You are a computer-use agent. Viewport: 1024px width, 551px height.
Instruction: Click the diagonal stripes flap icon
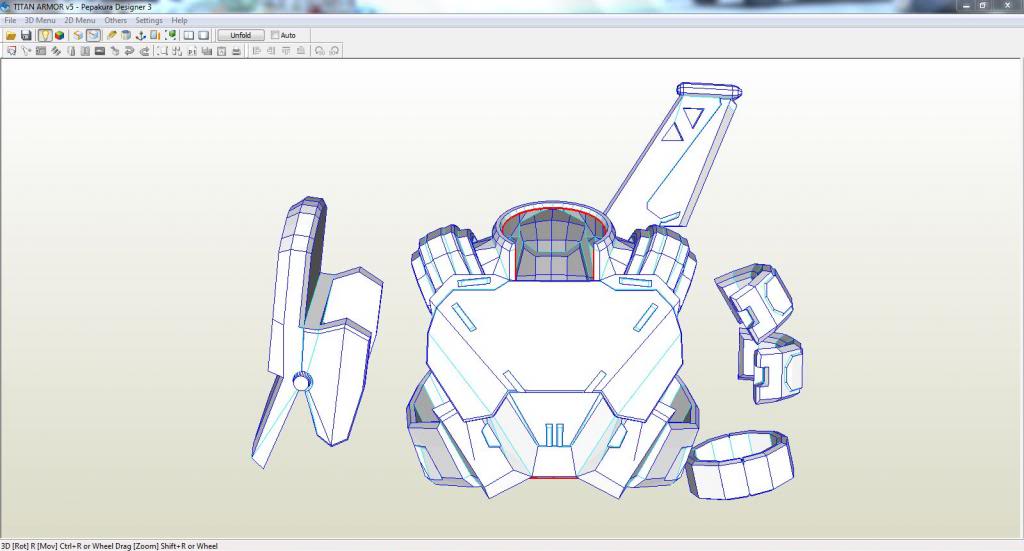[56, 51]
